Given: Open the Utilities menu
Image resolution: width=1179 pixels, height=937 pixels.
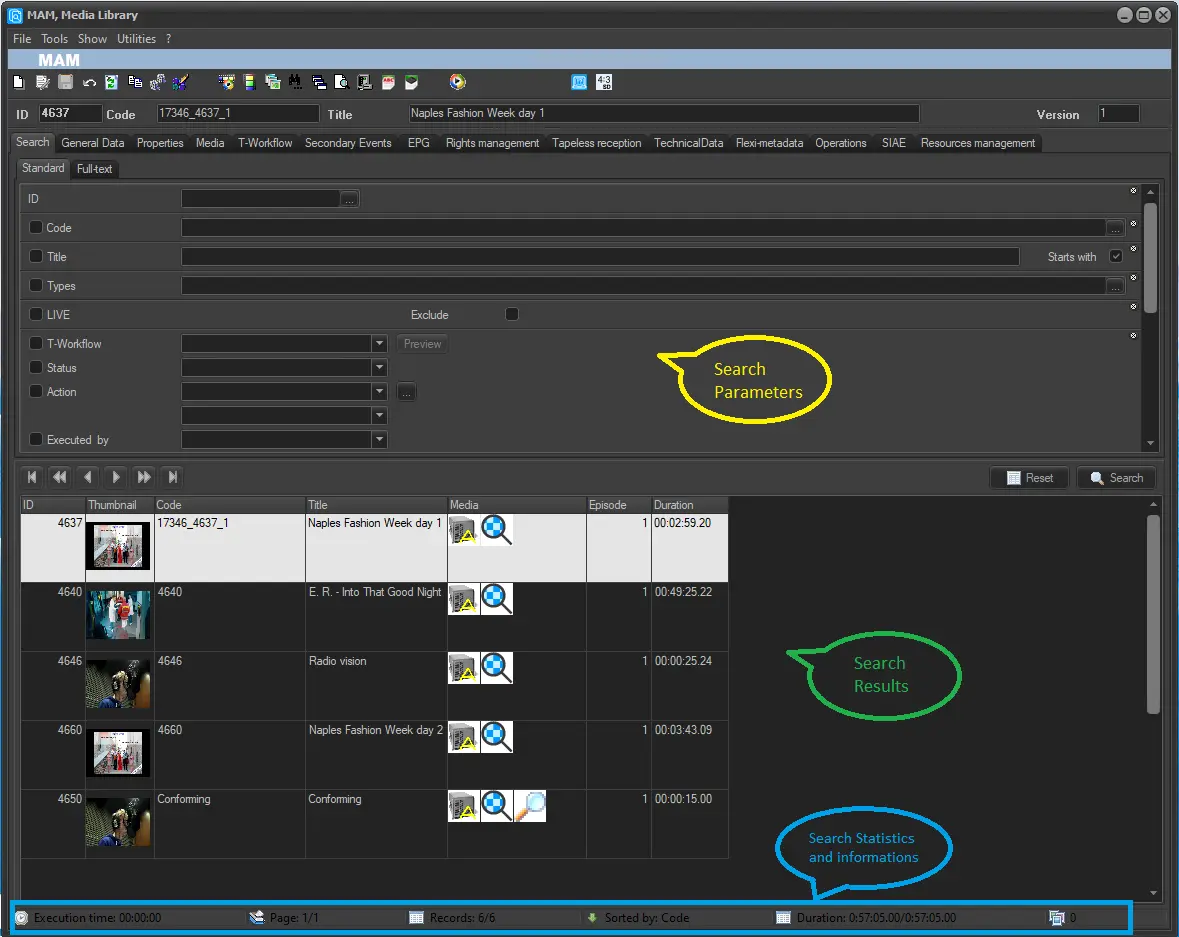Looking at the screenshot, I should pos(136,39).
